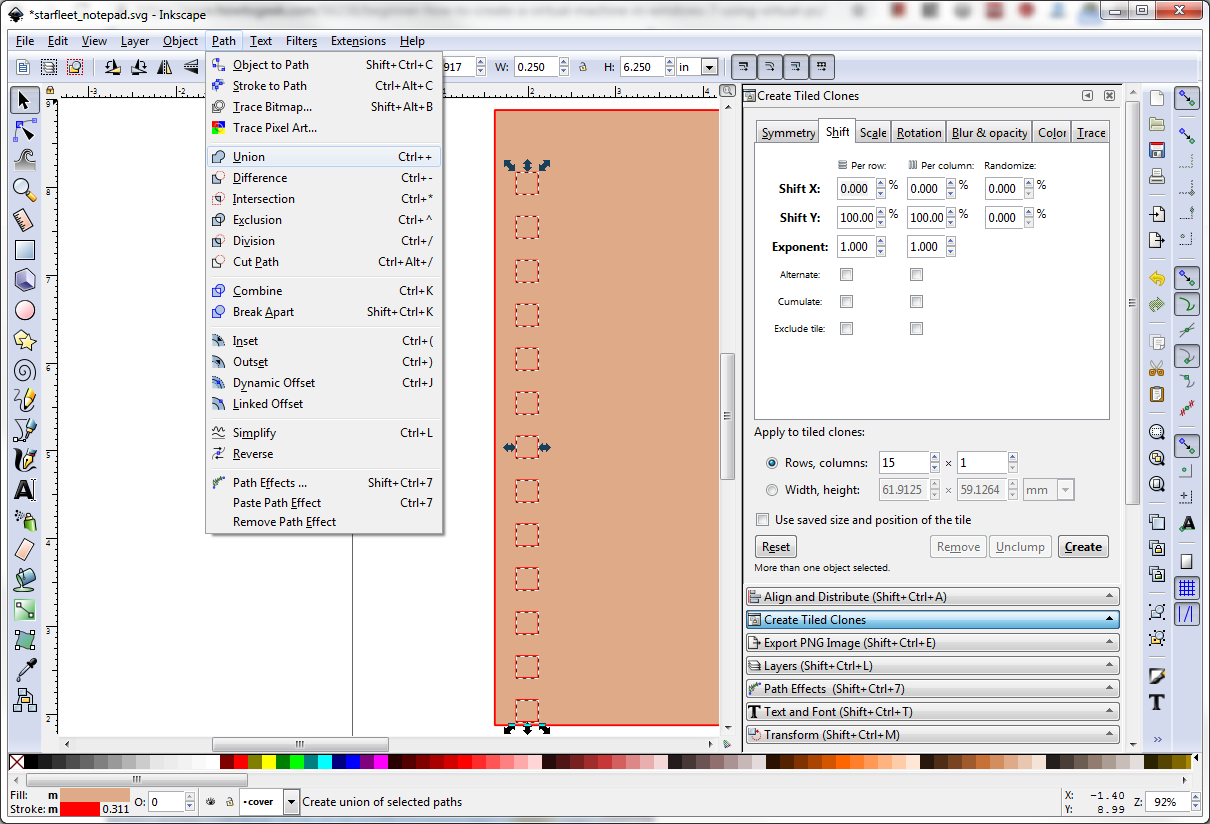Click the Fill color indicator swatch
This screenshot has width=1210, height=824.
coord(95,795)
